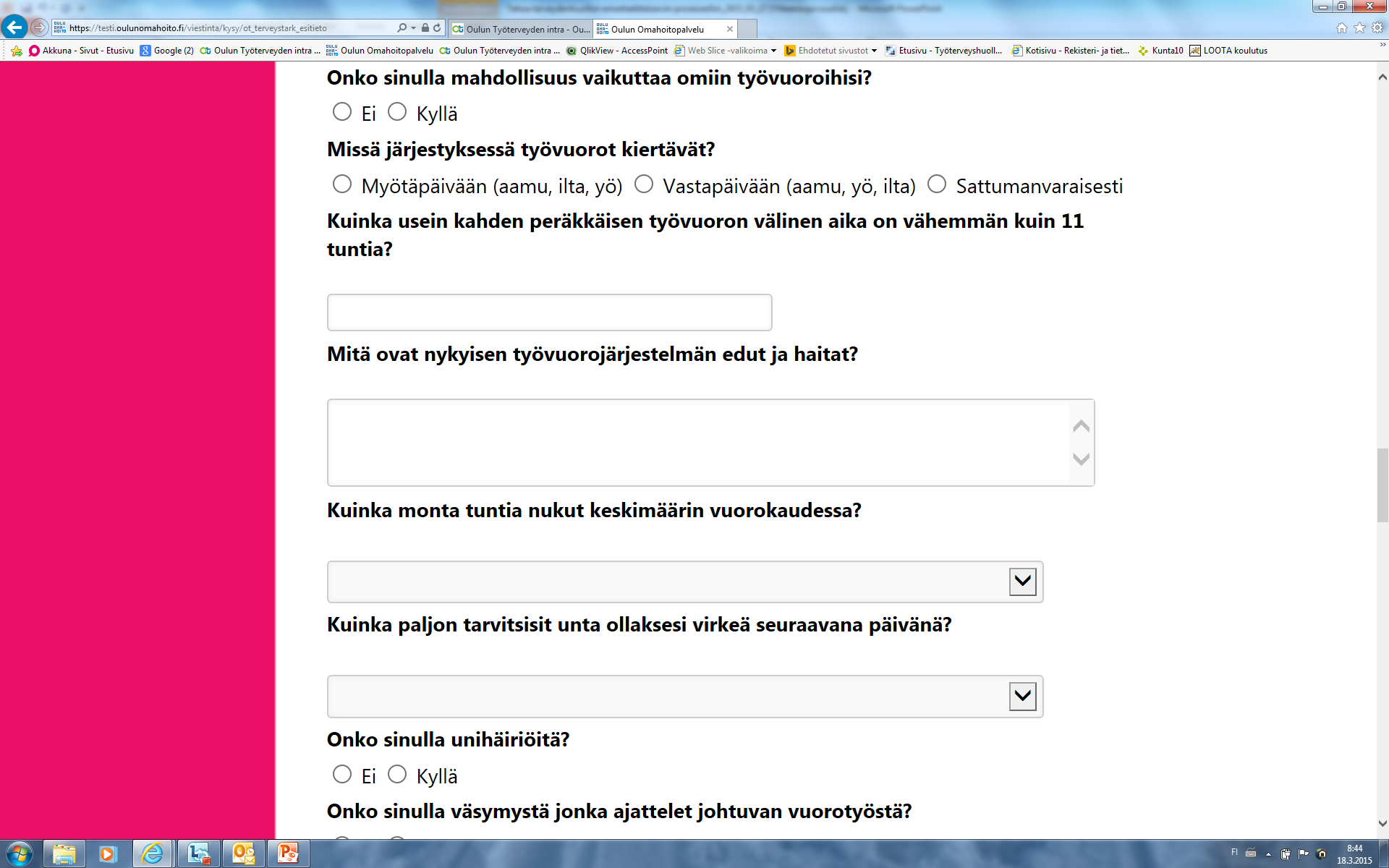Click the page scrollbar up arrow
This screenshot has height=868, width=1389.
click(1382, 76)
